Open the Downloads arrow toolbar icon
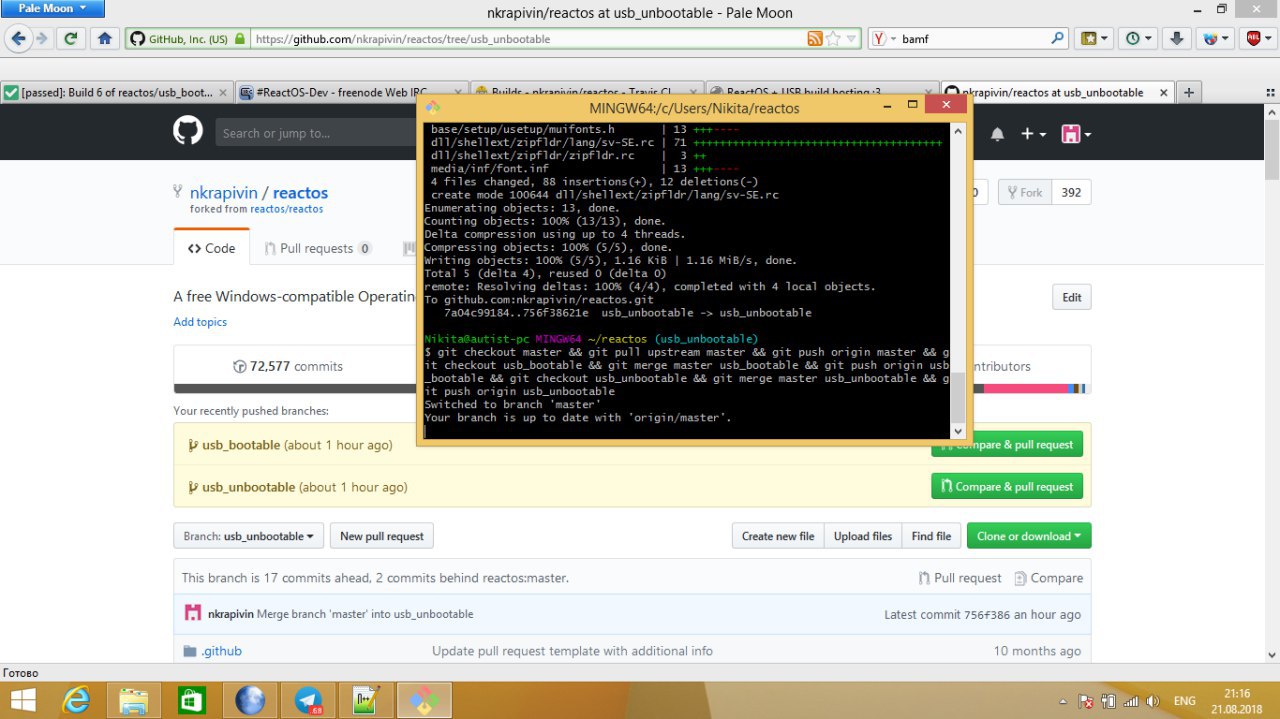This screenshot has width=1280, height=719. [x=1177, y=39]
